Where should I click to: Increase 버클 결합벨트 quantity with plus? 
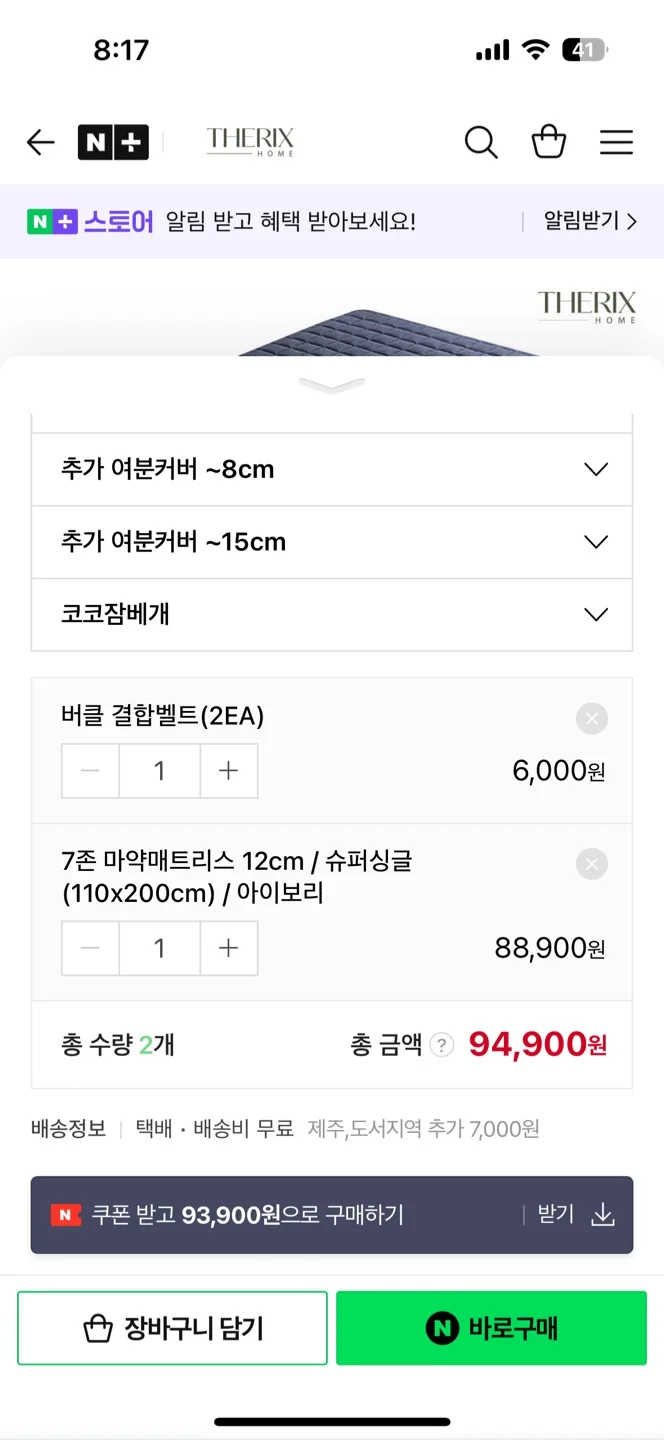[x=229, y=771]
